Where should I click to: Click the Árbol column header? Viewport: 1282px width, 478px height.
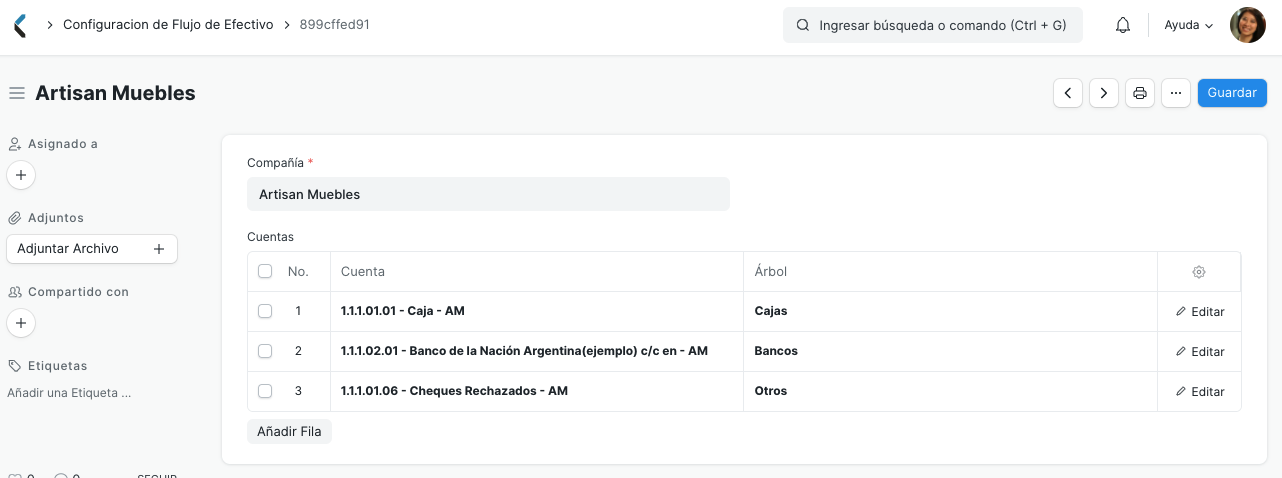pos(950,272)
